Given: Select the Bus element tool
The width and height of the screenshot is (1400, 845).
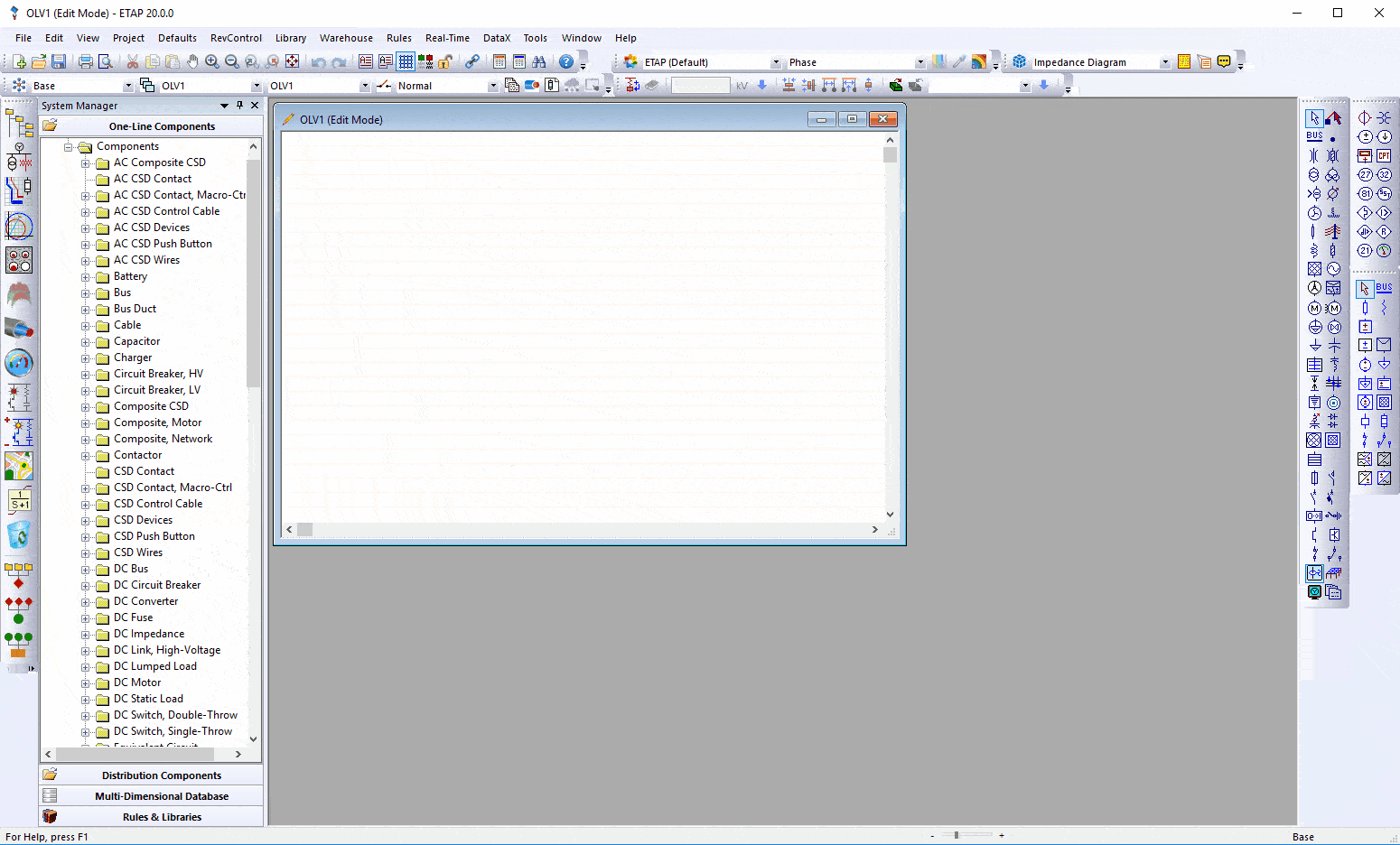Looking at the screenshot, I should coord(1313,135).
